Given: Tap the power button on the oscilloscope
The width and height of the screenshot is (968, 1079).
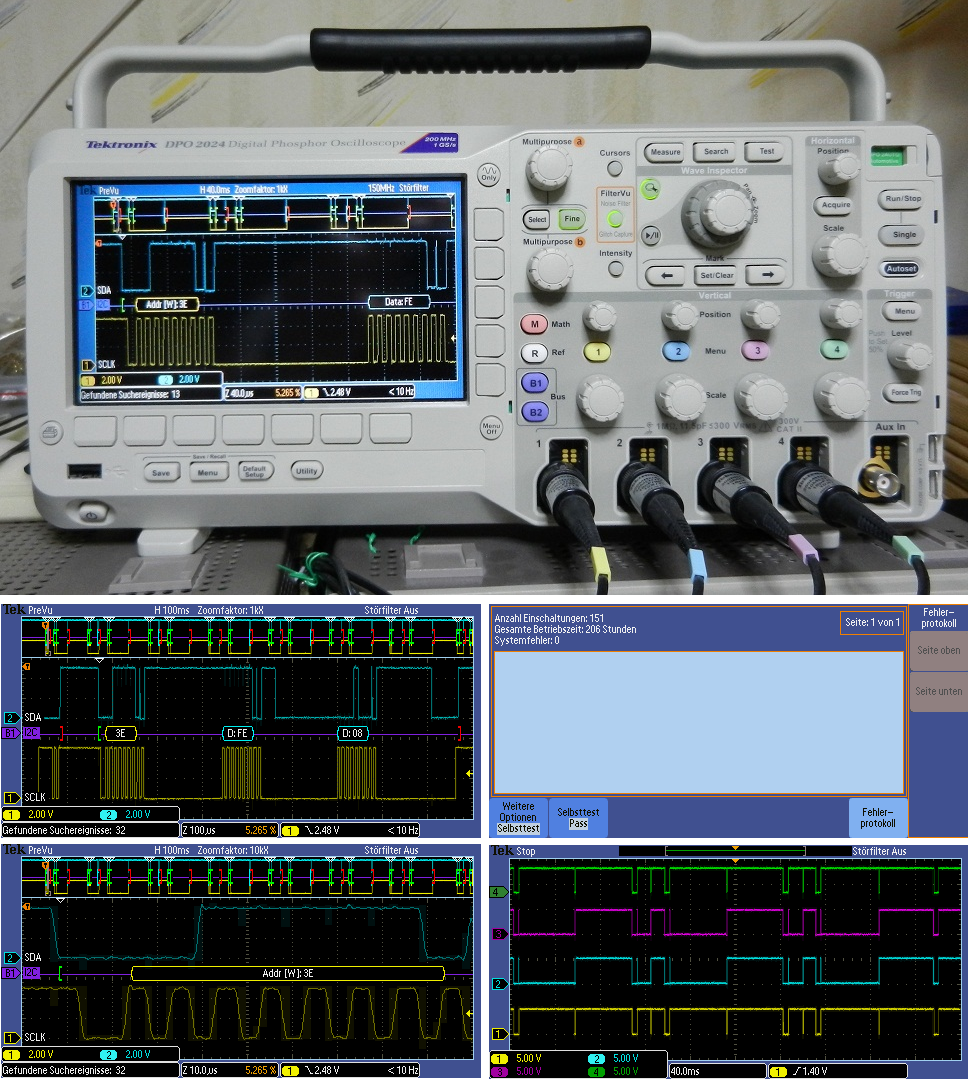Looking at the screenshot, I should [x=92, y=513].
